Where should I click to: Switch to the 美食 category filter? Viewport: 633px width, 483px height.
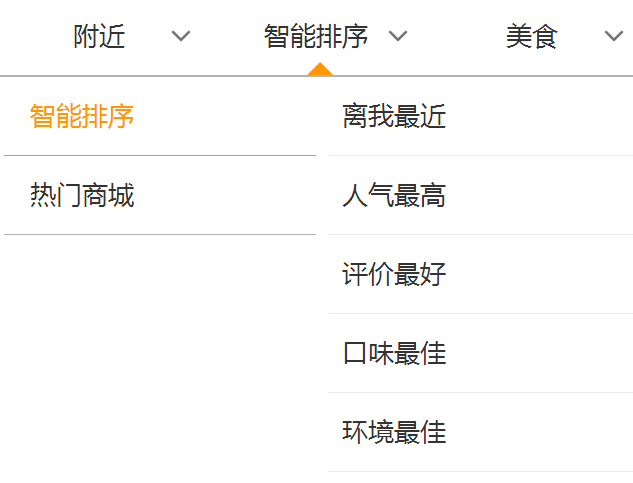532,36
